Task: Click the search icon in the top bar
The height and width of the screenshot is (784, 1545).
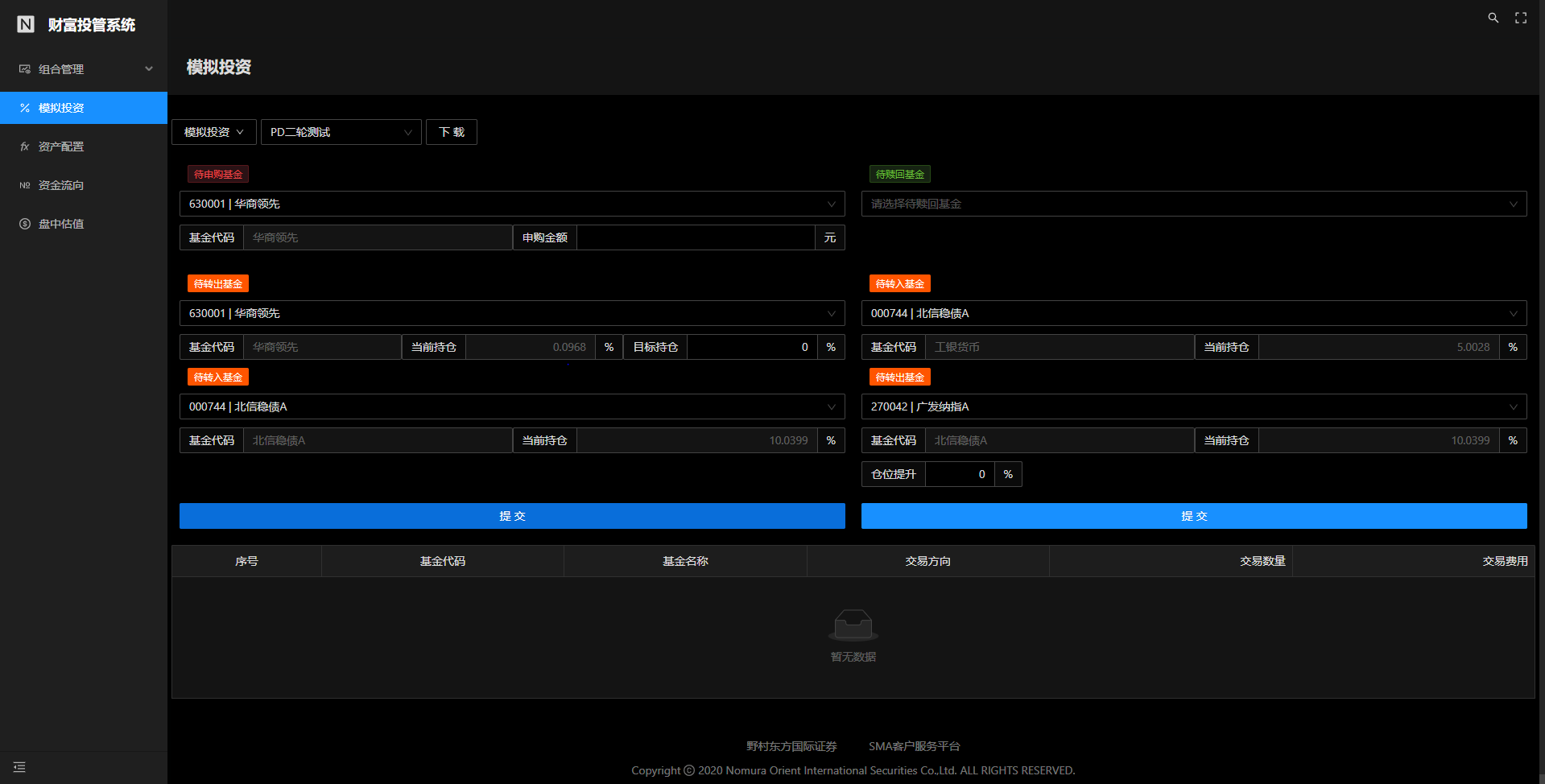Action: point(1493,17)
